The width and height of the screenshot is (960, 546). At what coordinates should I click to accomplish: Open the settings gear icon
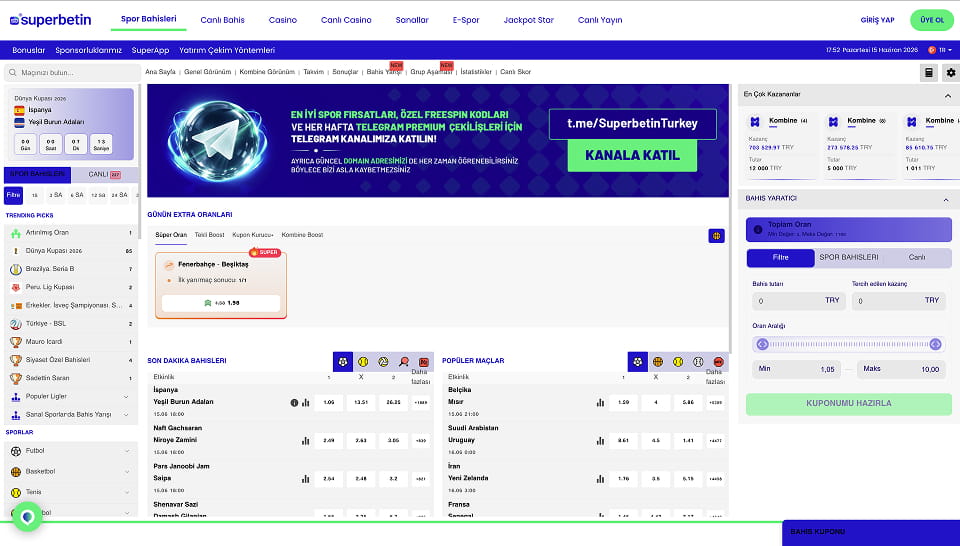[x=951, y=73]
